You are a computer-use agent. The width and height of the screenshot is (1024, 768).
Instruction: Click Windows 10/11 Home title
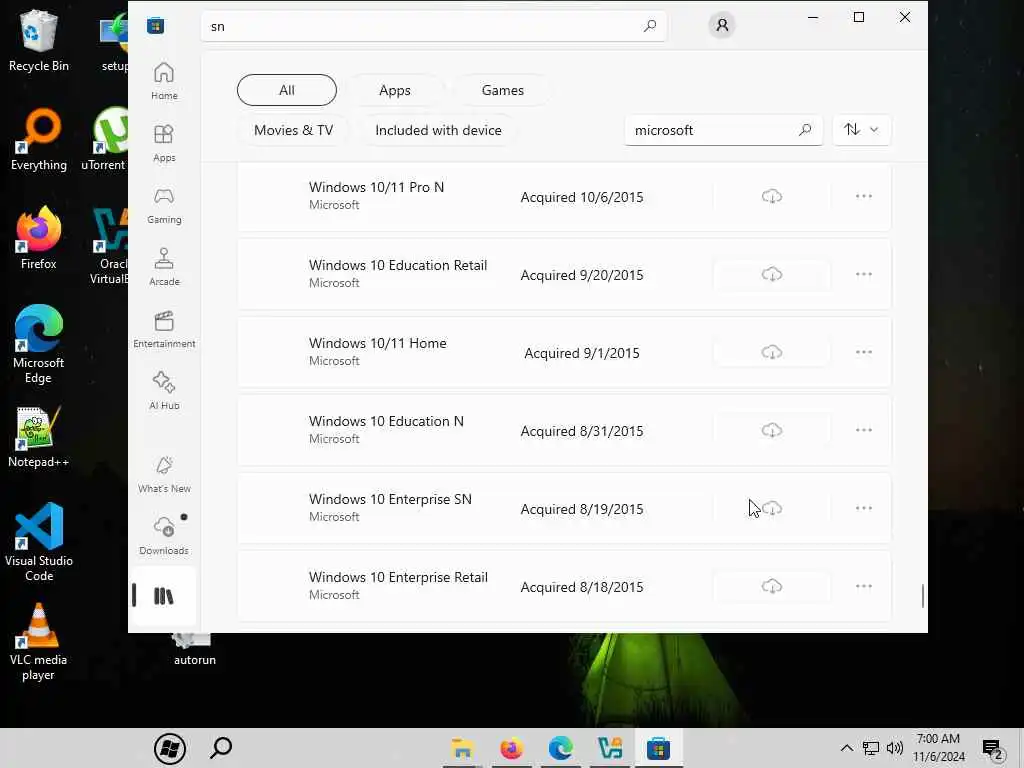point(377,343)
